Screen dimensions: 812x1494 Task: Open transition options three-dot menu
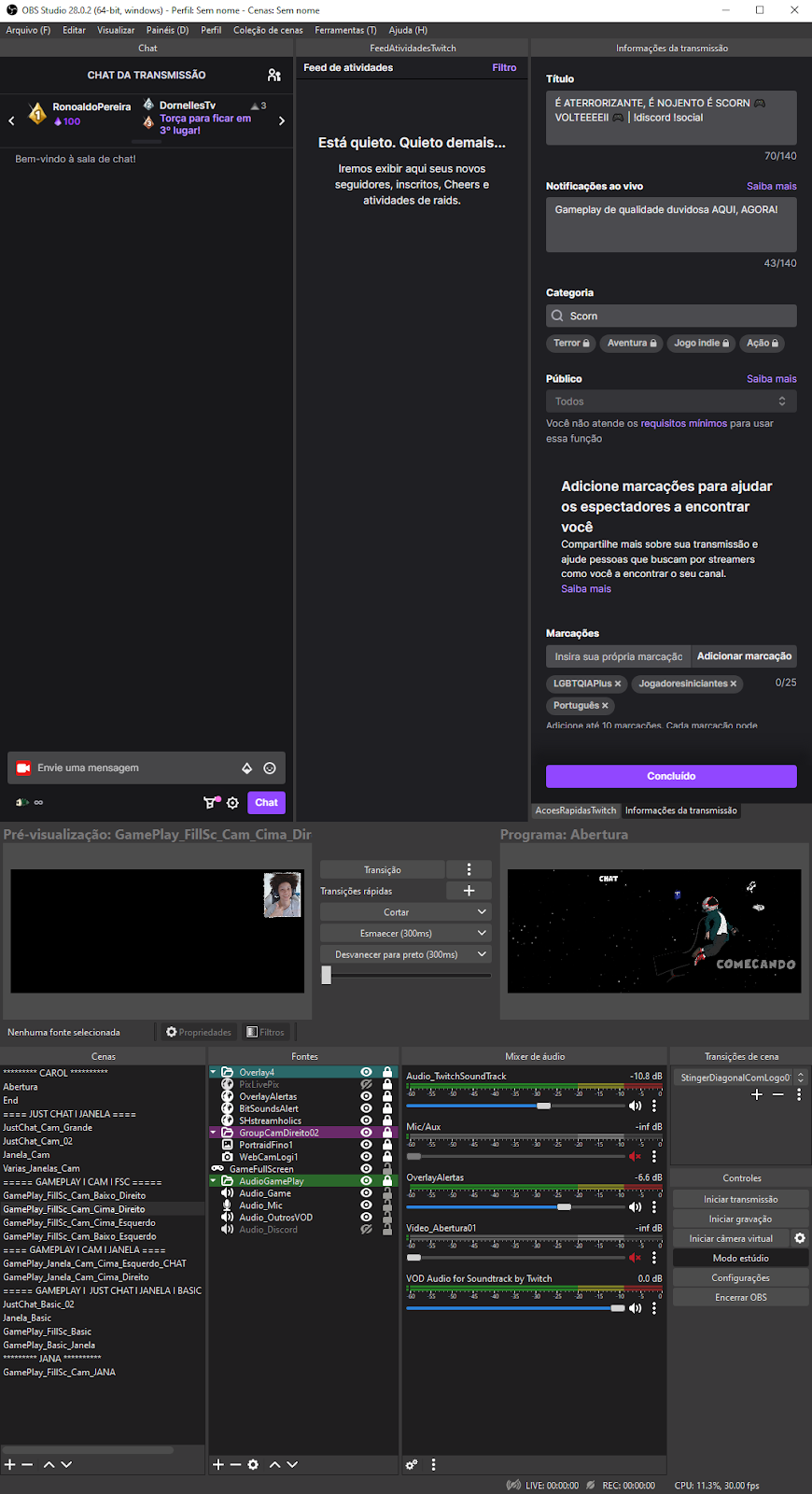(x=799, y=1094)
